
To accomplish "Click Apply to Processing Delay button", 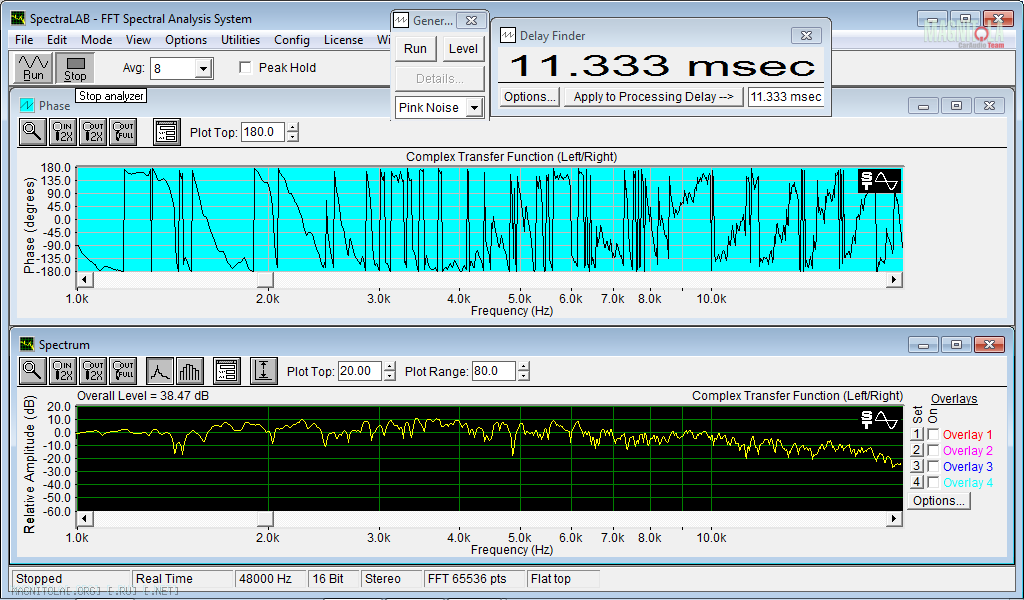I will pos(654,97).
